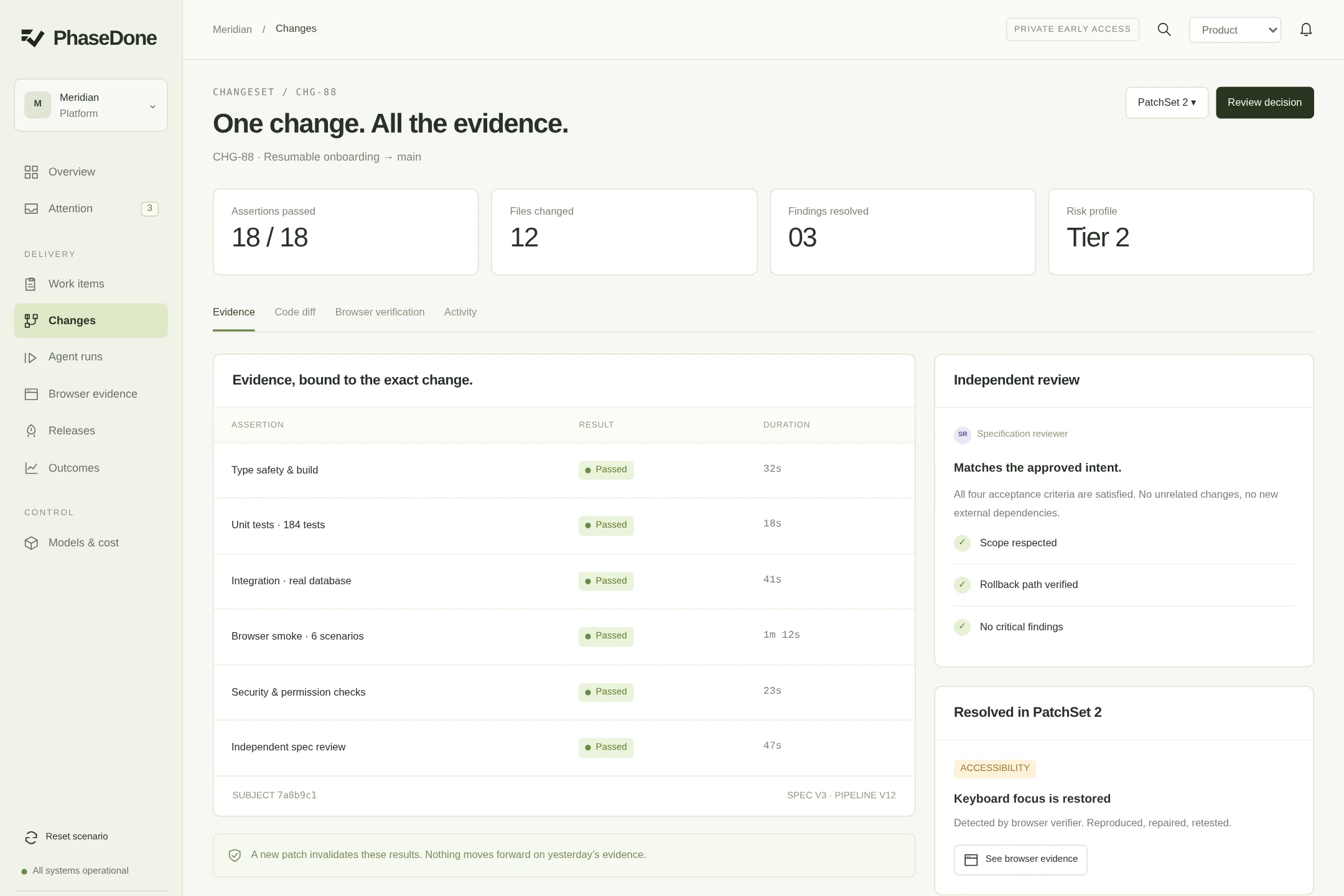
Task: Click See browser evidence button
Action: [1020, 860]
